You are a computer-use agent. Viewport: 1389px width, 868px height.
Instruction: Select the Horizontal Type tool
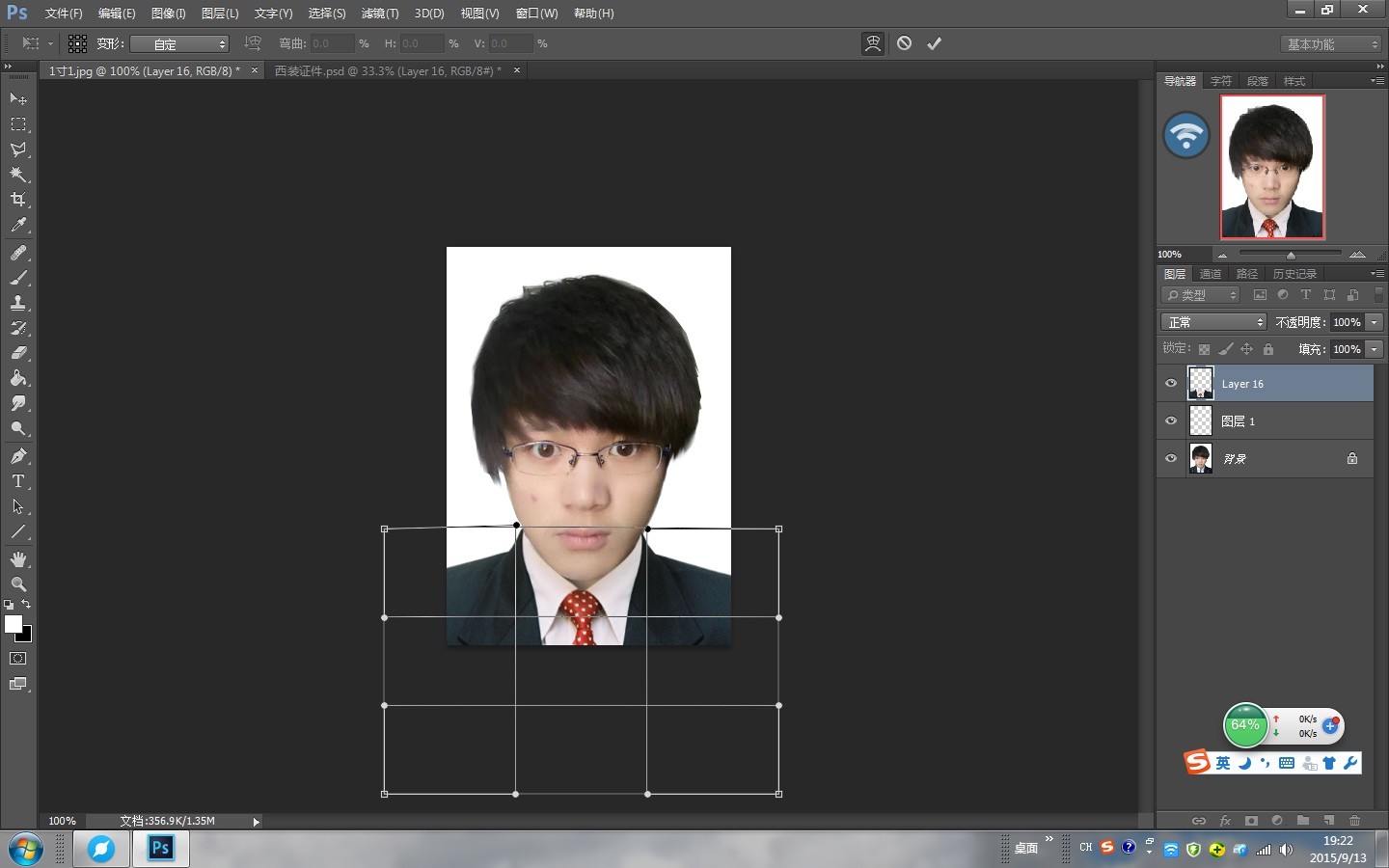point(18,481)
